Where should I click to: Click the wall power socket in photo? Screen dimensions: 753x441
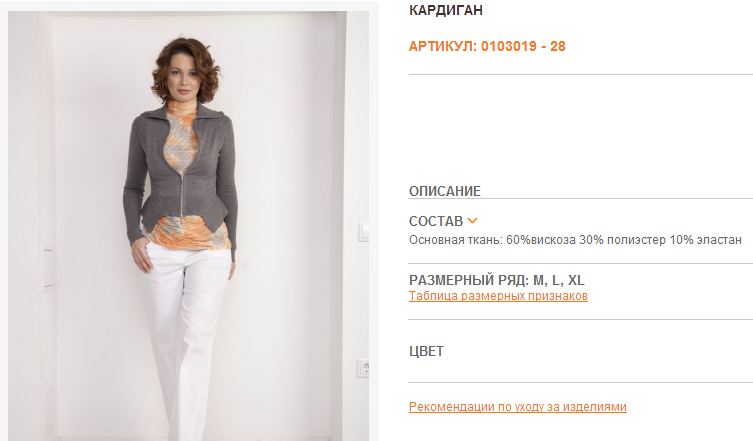pos(363,368)
